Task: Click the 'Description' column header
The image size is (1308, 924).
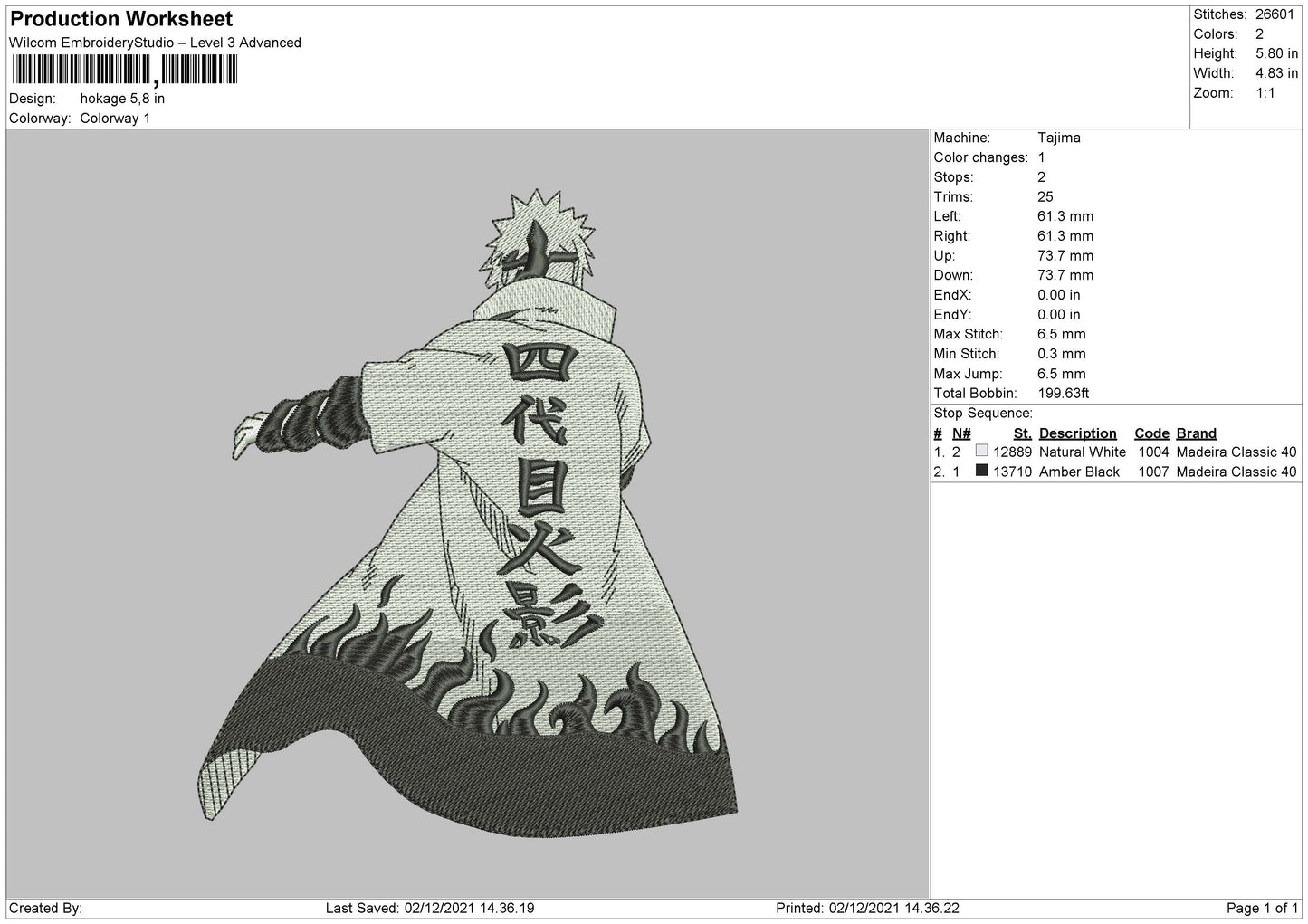Action: (x=1078, y=433)
